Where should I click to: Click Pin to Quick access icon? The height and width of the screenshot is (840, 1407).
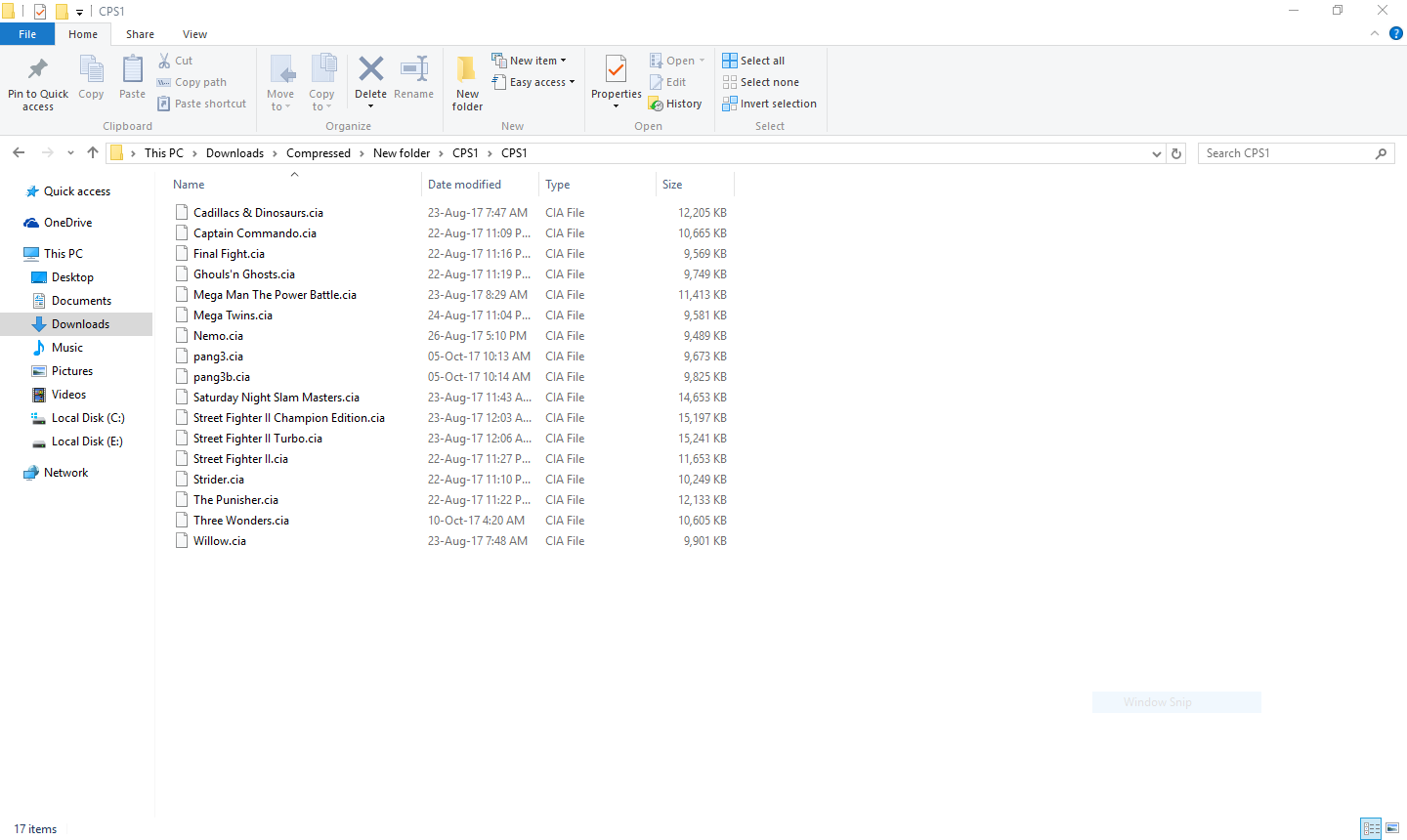[x=38, y=70]
